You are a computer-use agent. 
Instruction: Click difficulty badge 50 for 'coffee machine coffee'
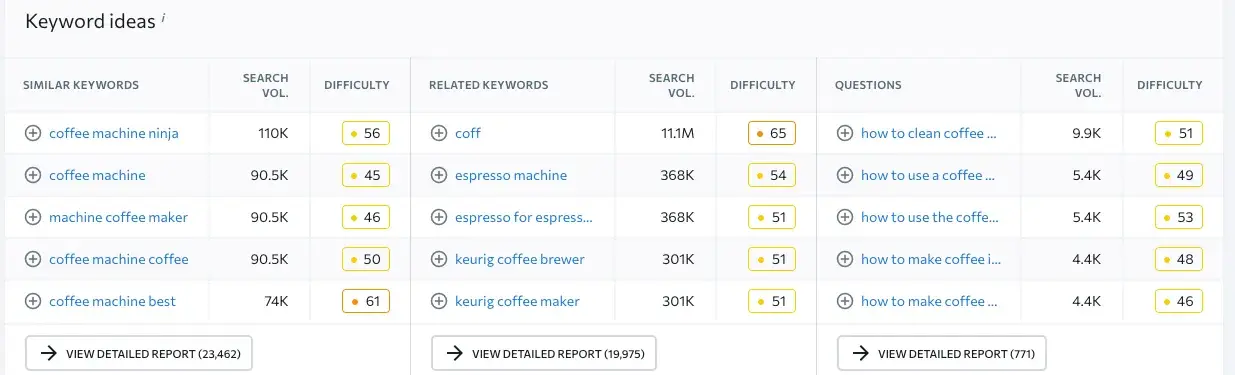(365, 259)
